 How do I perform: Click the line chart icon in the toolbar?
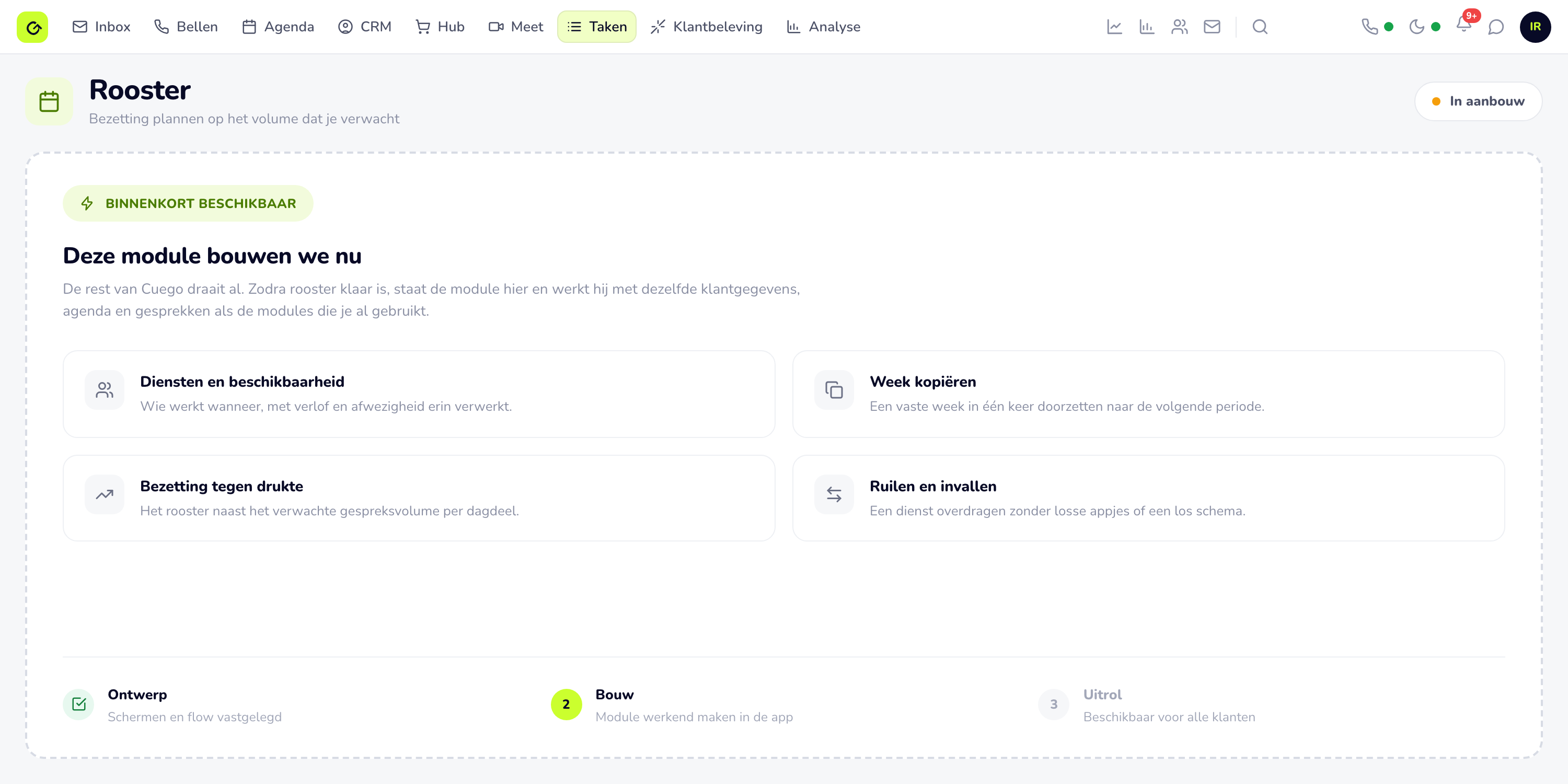click(1114, 27)
